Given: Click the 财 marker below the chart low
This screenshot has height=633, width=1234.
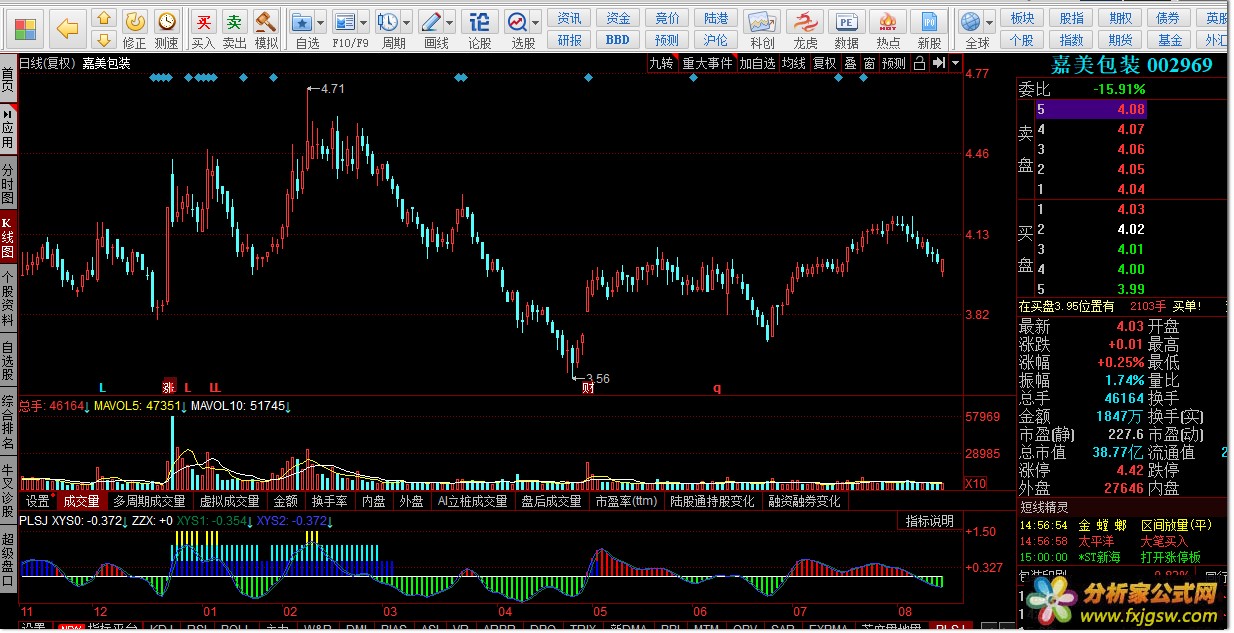Looking at the screenshot, I should click(x=588, y=387).
